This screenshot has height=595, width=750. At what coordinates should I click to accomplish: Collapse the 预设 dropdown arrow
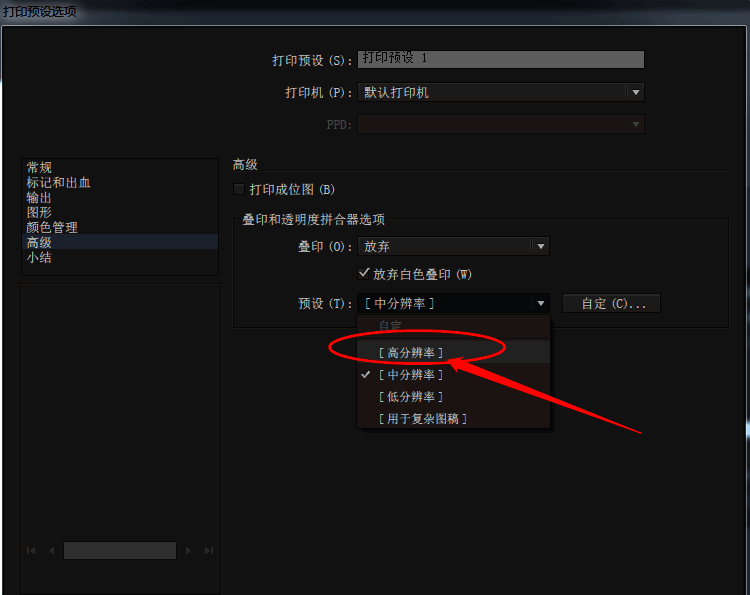540,303
